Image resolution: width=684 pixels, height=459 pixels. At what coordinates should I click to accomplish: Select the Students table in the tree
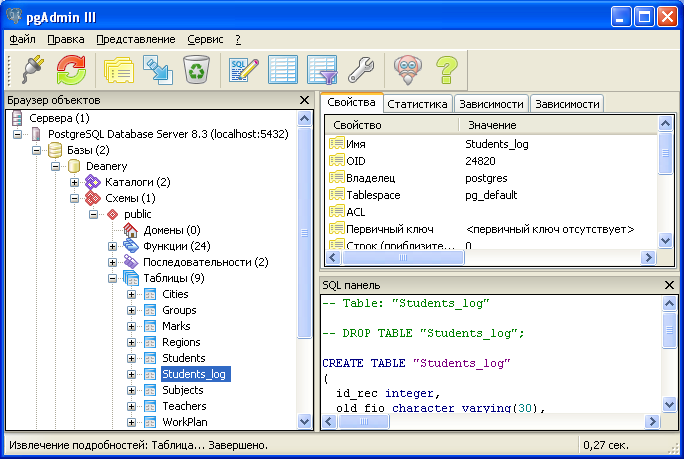pos(184,358)
